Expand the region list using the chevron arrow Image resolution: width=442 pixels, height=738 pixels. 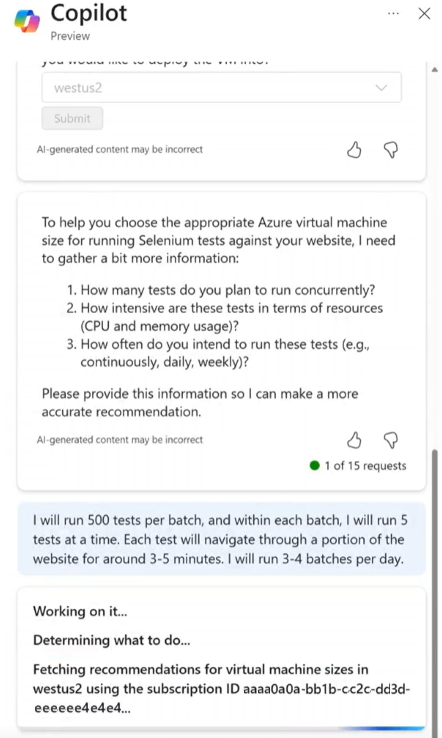point(381,88)
